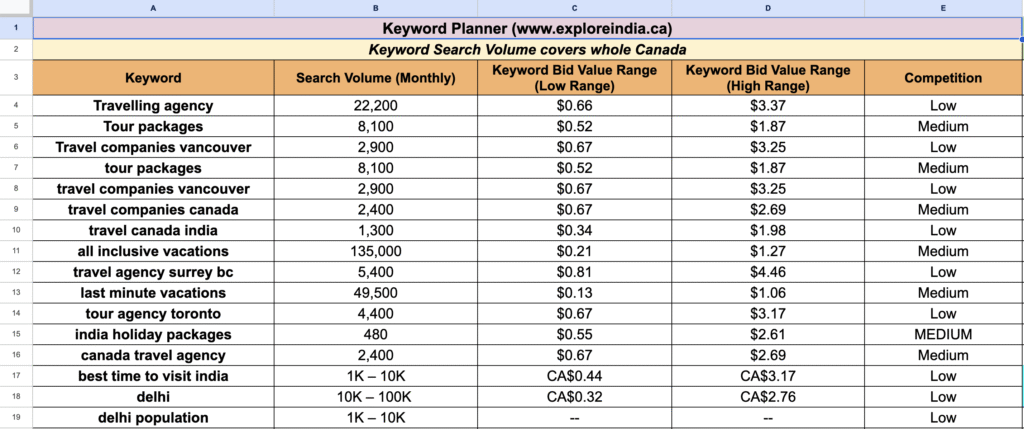Viewport: 1024px width, 429px height.
Task: Click the column E header
Action: [x=942, y=8]
